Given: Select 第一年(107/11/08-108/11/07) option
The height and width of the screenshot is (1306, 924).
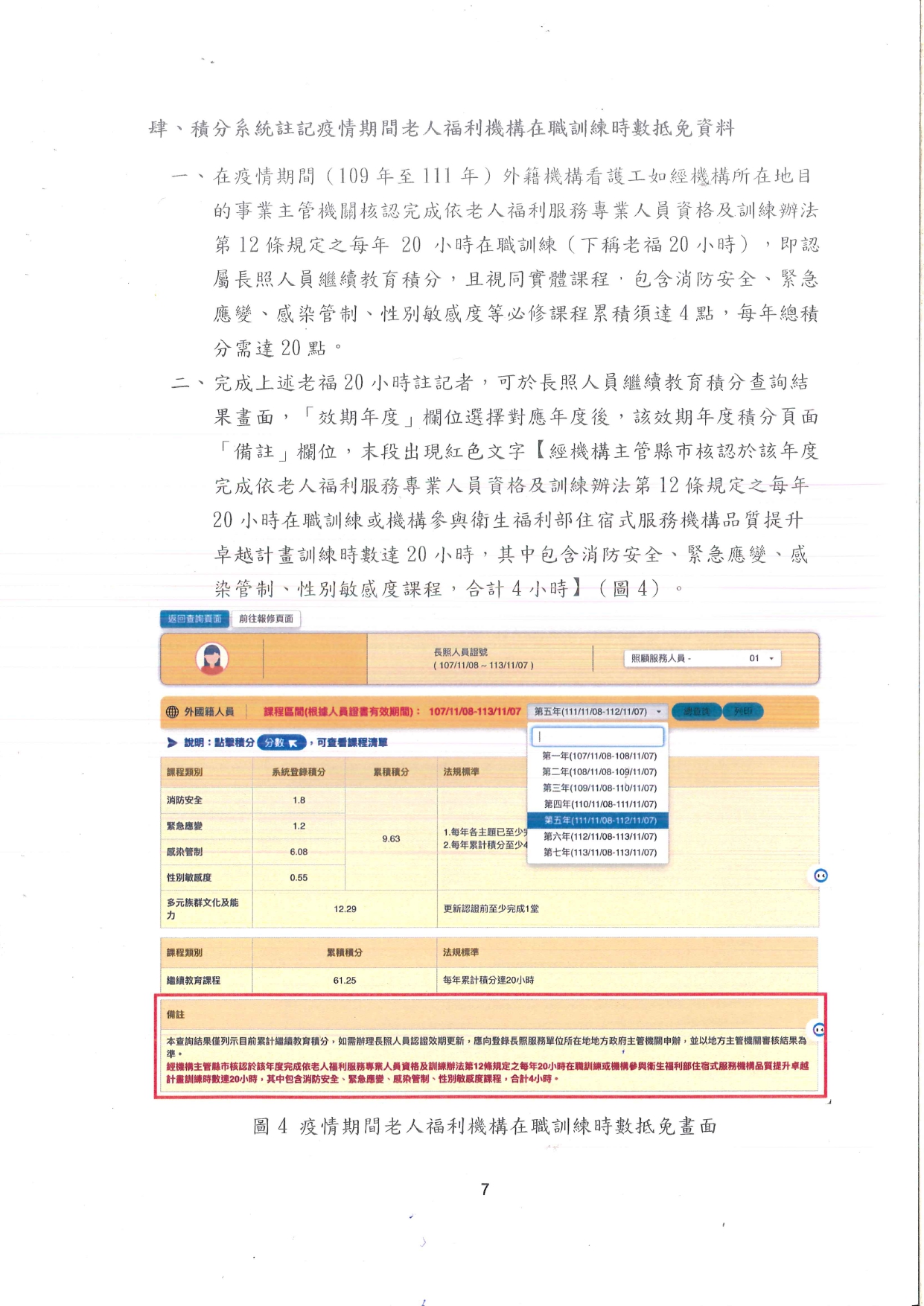Looking at the screenshot, I should [599, 756].
